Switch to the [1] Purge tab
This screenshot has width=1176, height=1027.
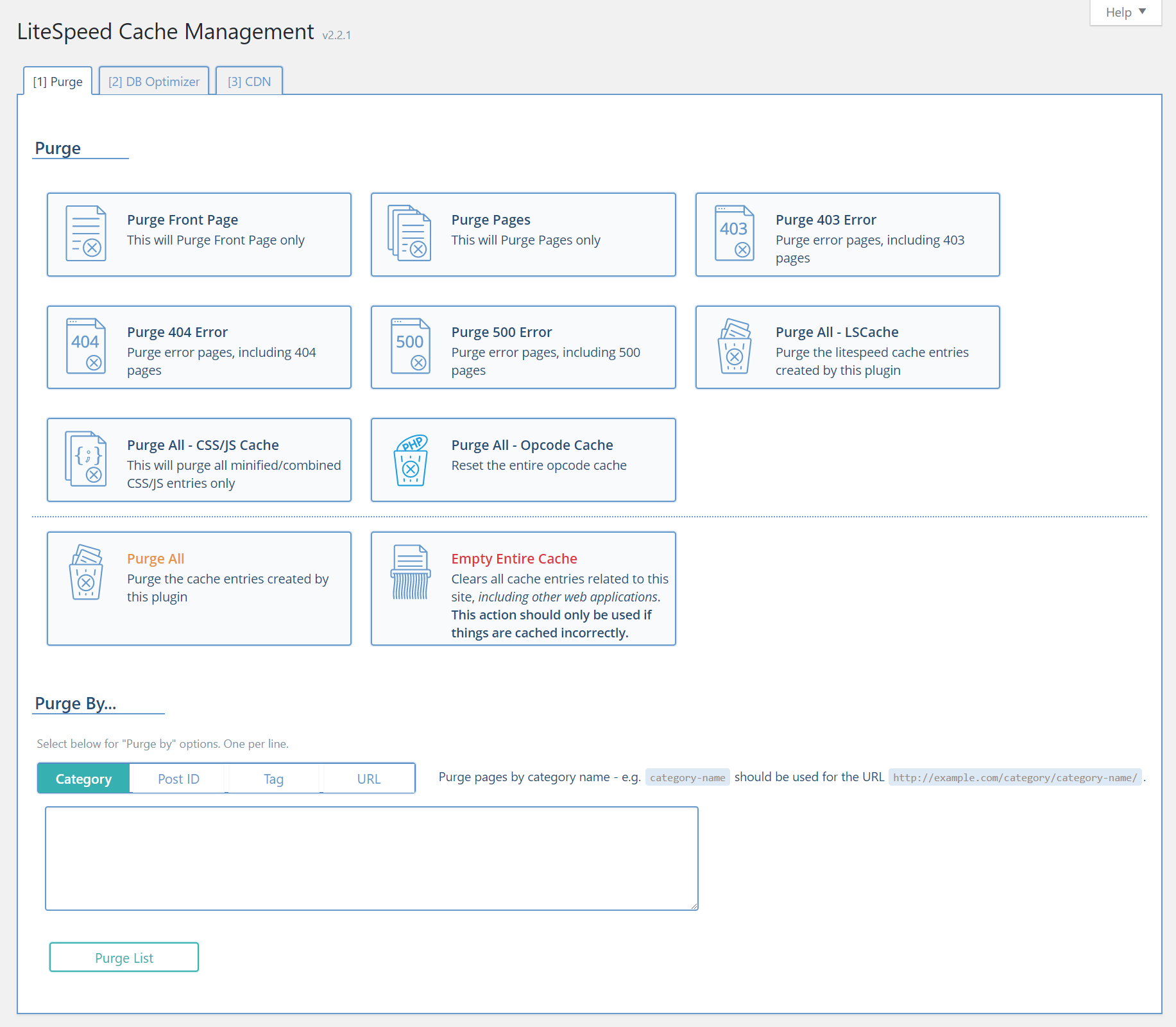coord(58,82)
